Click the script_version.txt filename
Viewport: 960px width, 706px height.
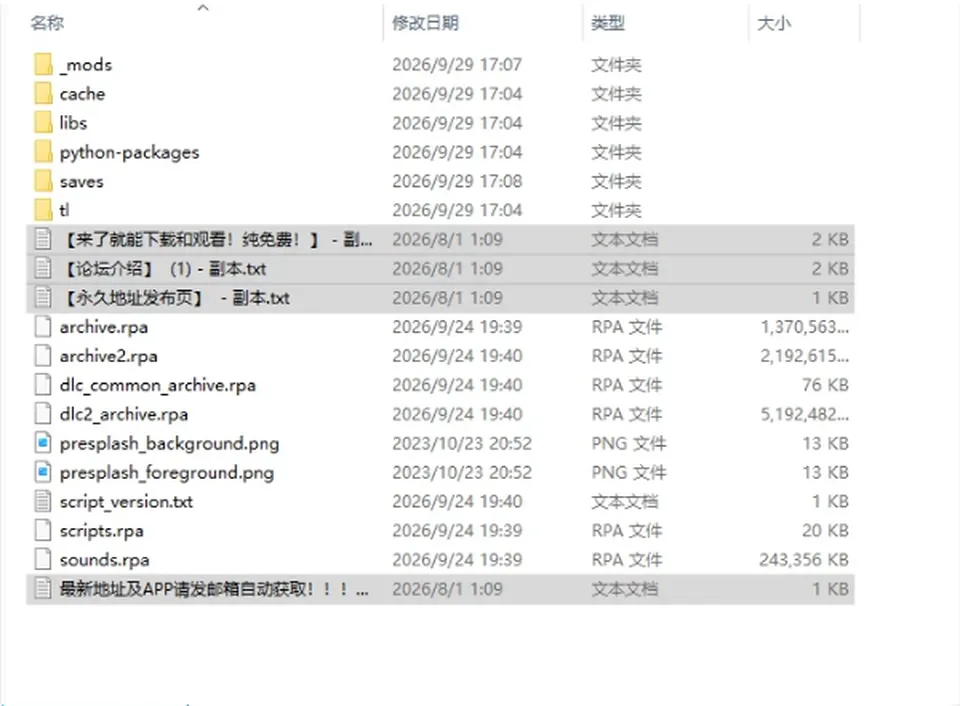pos(126,502)
